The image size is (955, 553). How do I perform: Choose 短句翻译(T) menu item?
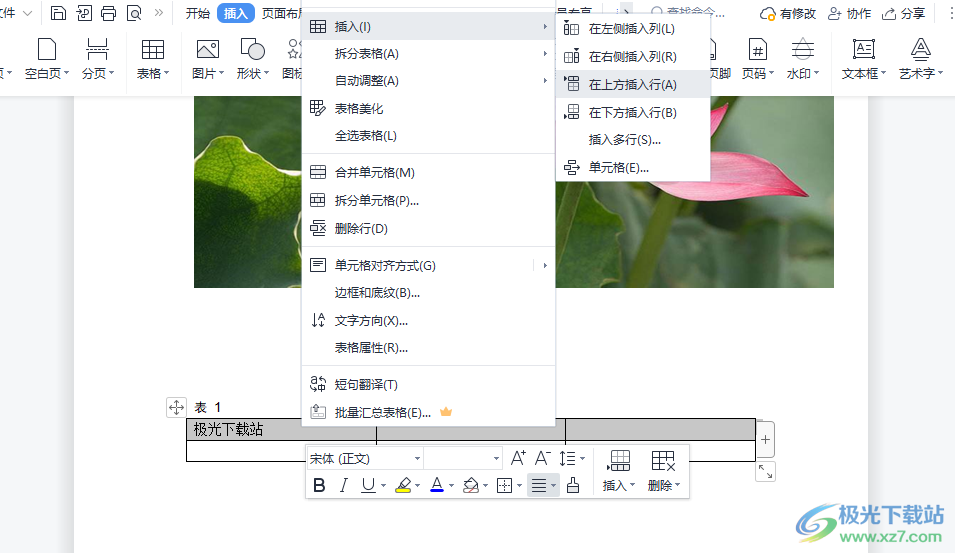pyautogui.click(x=428, y=384)
